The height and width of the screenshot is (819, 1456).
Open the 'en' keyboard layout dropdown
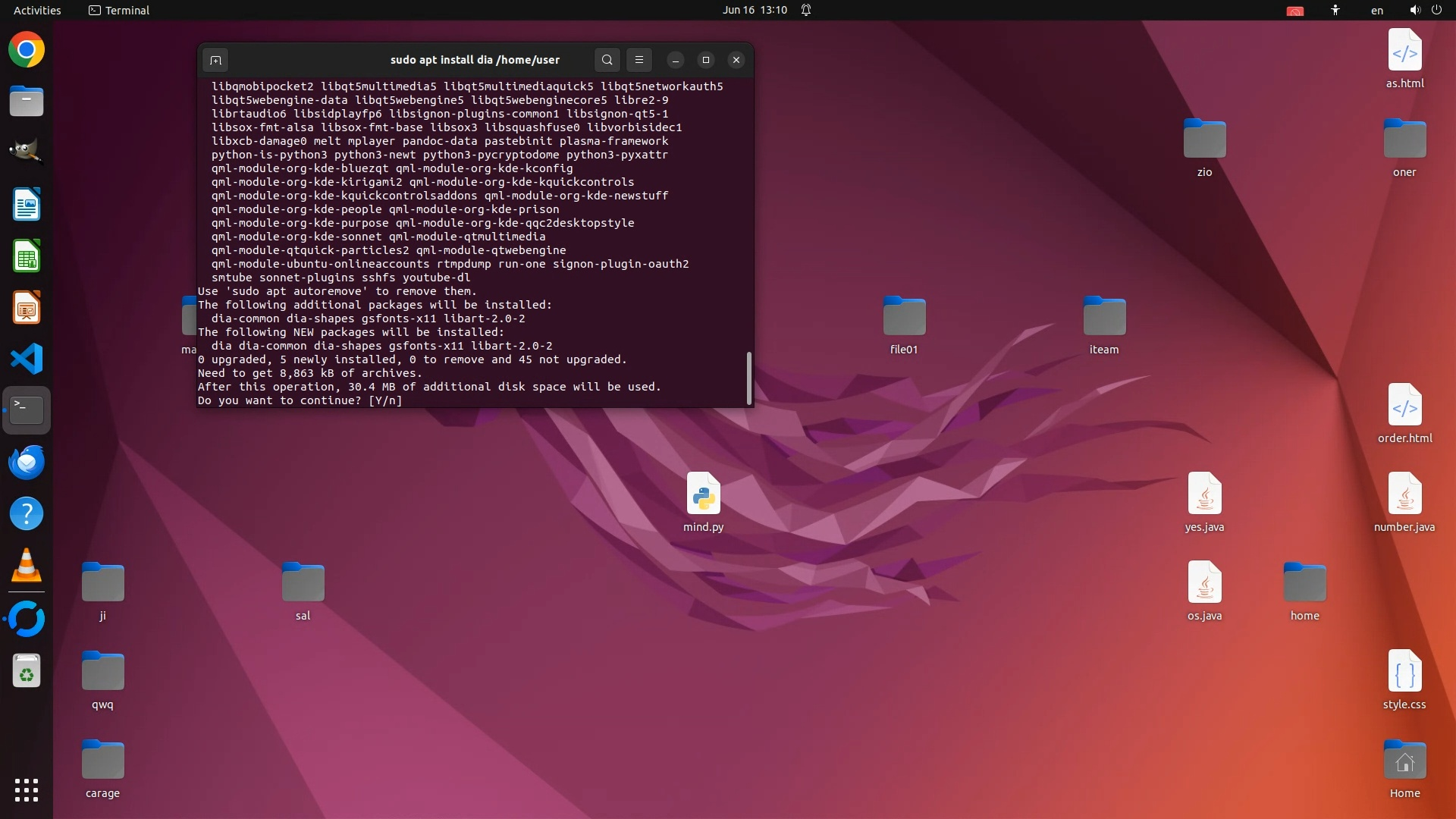1376,10
